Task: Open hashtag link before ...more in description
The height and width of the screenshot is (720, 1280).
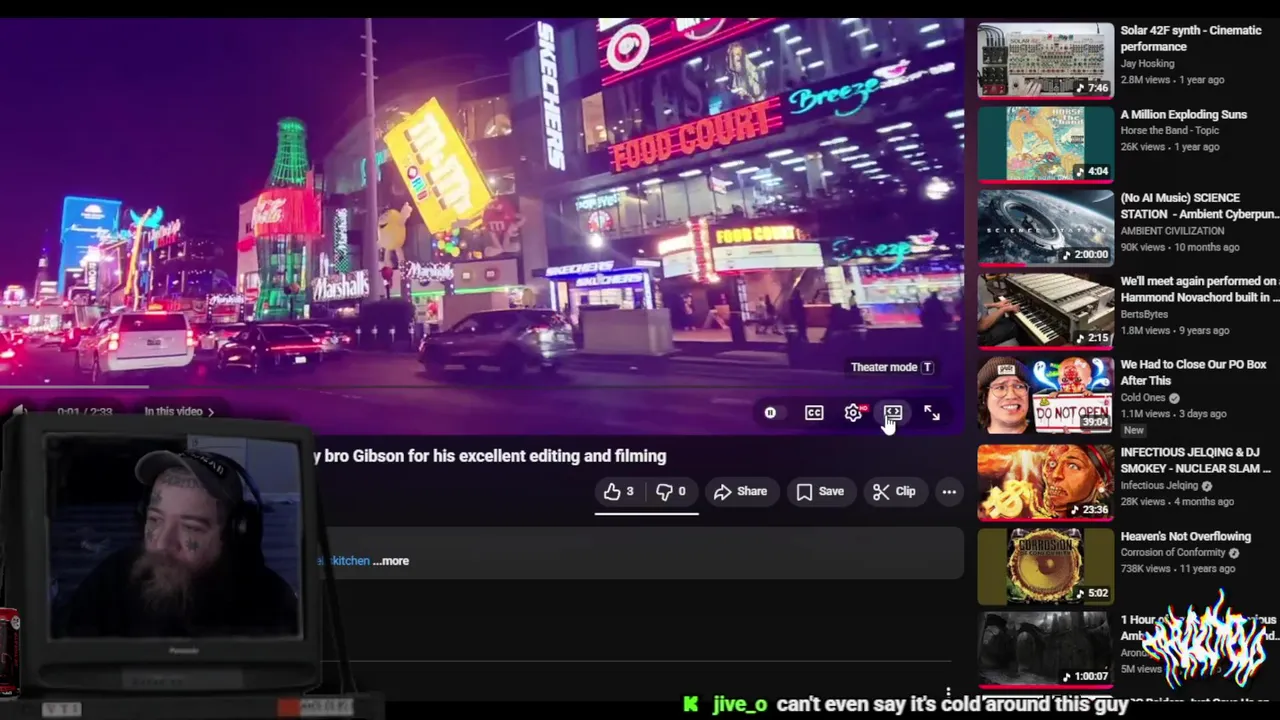Action: pyautogui.click(x=344, y=561)
